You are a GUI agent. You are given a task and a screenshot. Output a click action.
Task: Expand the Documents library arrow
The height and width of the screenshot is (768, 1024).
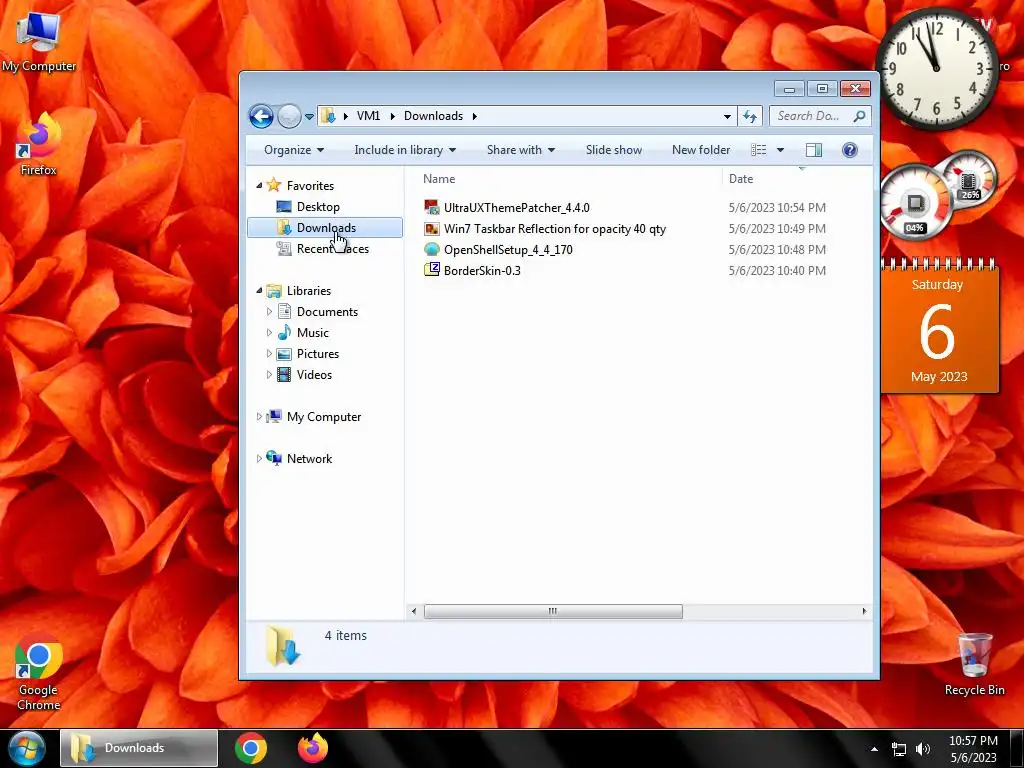coord(269,312)
